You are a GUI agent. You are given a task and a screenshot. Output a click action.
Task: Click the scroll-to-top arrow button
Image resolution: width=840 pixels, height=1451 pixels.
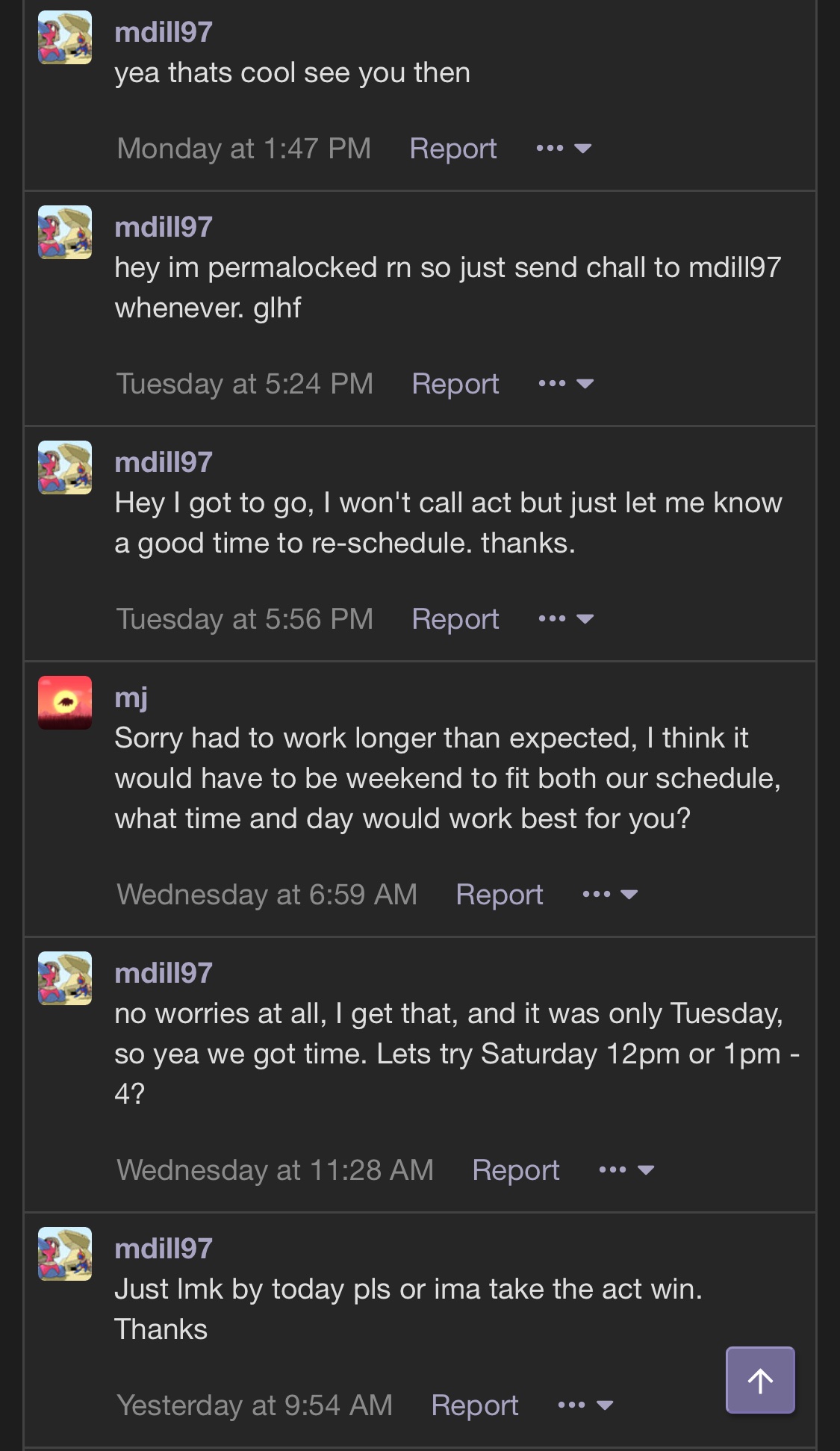click(760, 1380)
